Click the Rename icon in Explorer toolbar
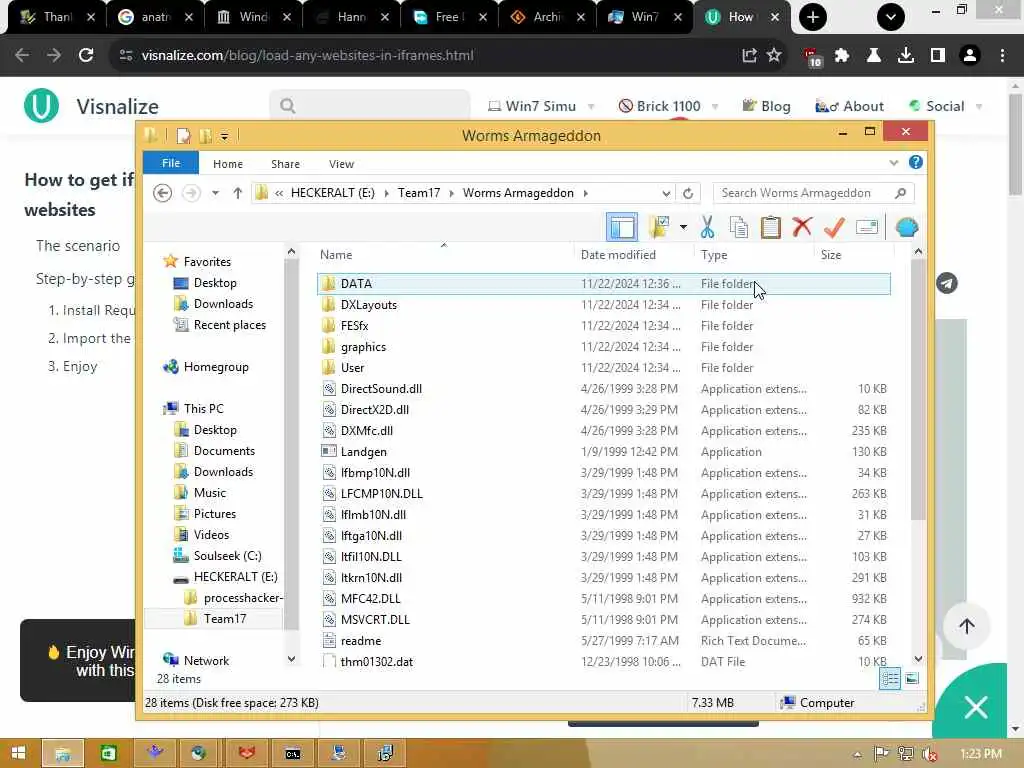This screenshot has width=1024, height=768. 867,227
